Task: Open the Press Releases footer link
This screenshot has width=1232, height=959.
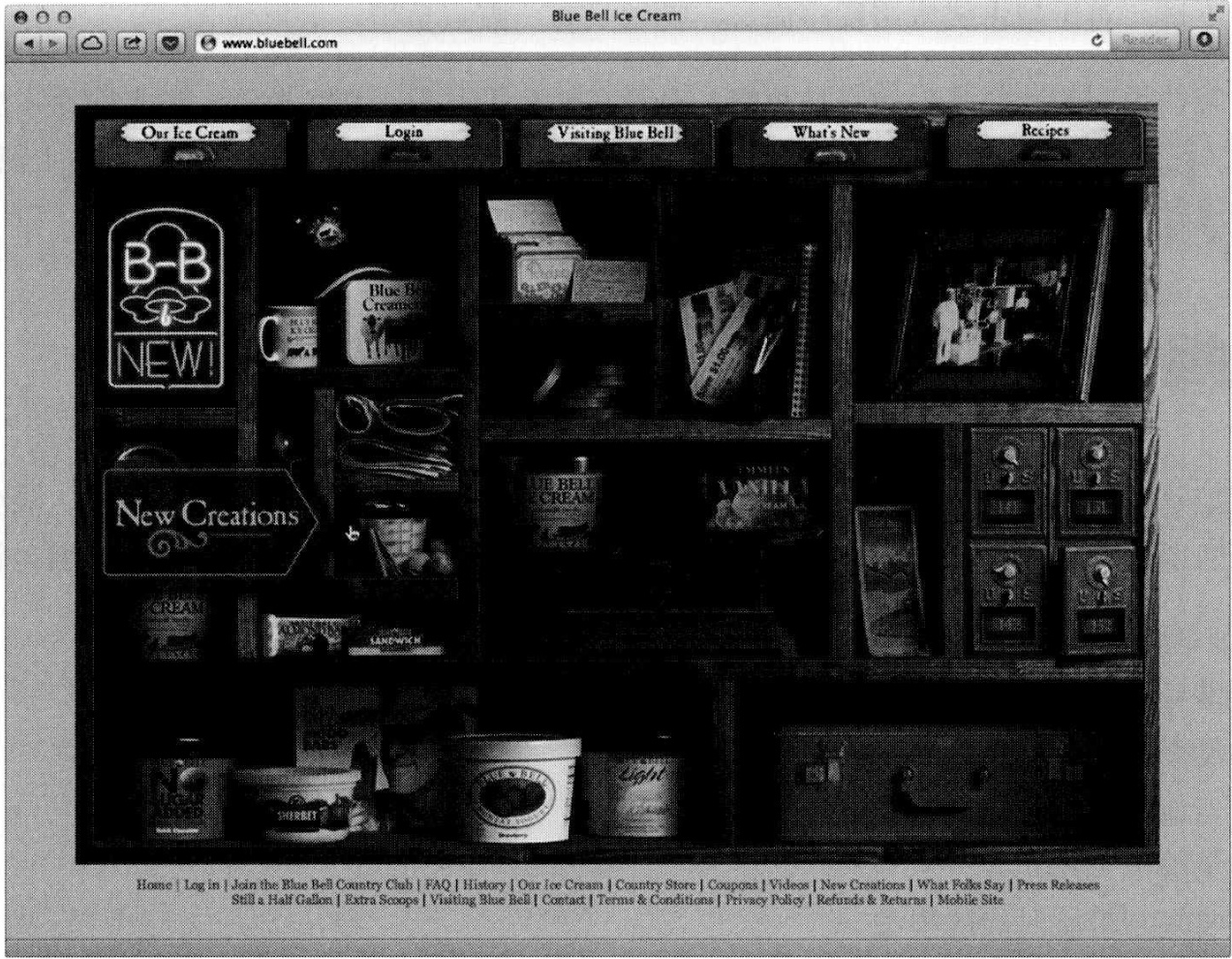Action: [x=1058, y=884]
